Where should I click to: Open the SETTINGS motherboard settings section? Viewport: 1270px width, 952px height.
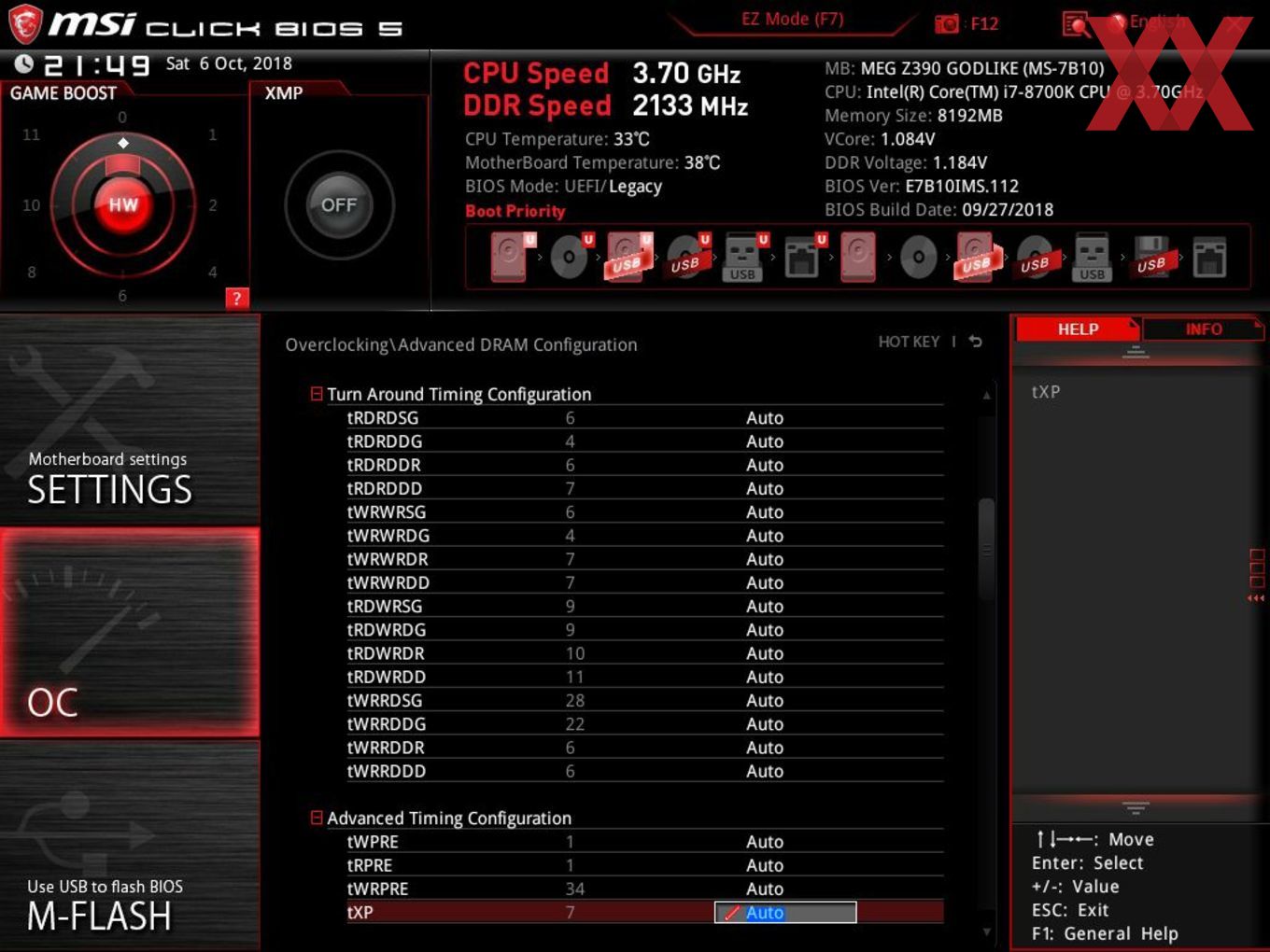point(130,420)
